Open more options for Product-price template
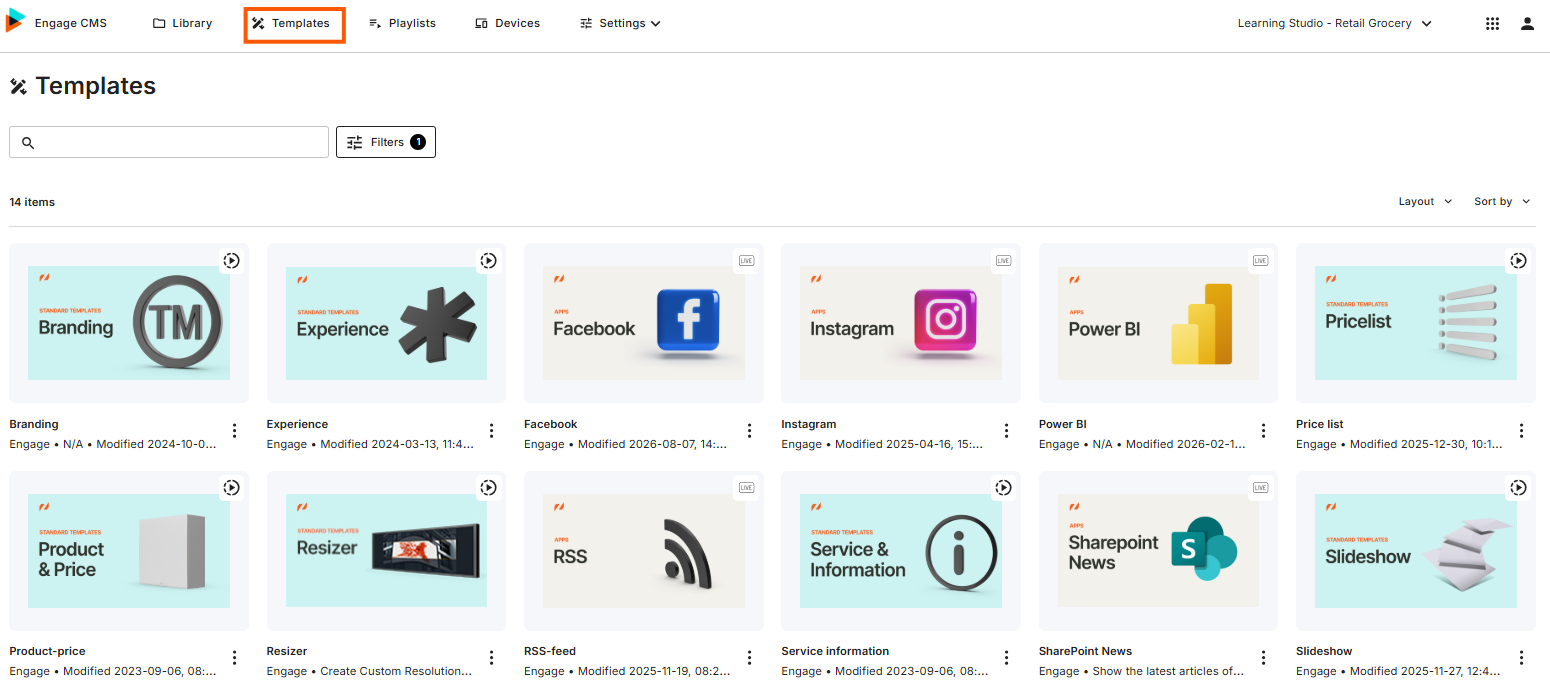This screenshot has height=693, width=1550. [x=234, y=658]
